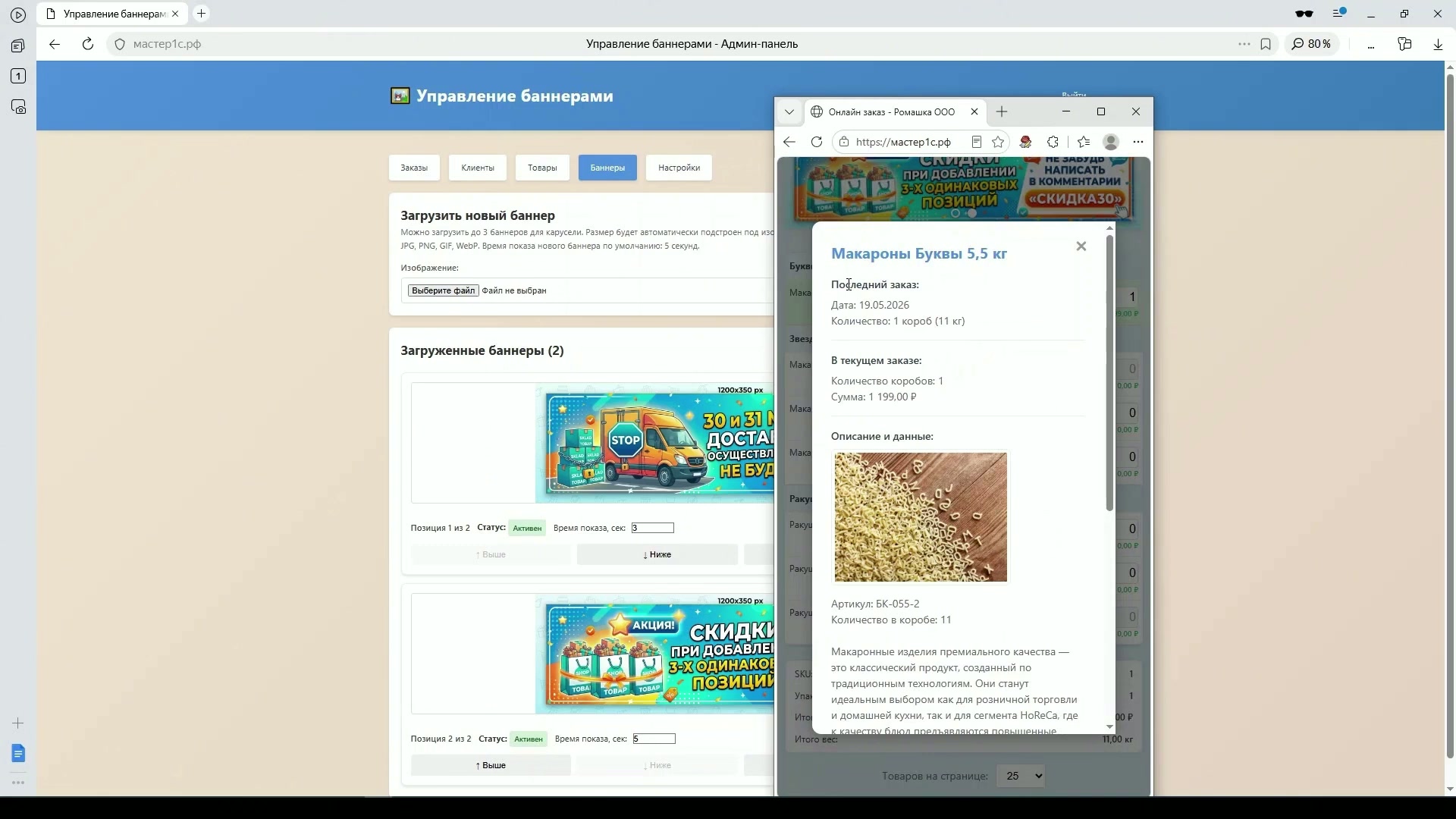Switch to Заказы tab

click(x=414, y=168)
